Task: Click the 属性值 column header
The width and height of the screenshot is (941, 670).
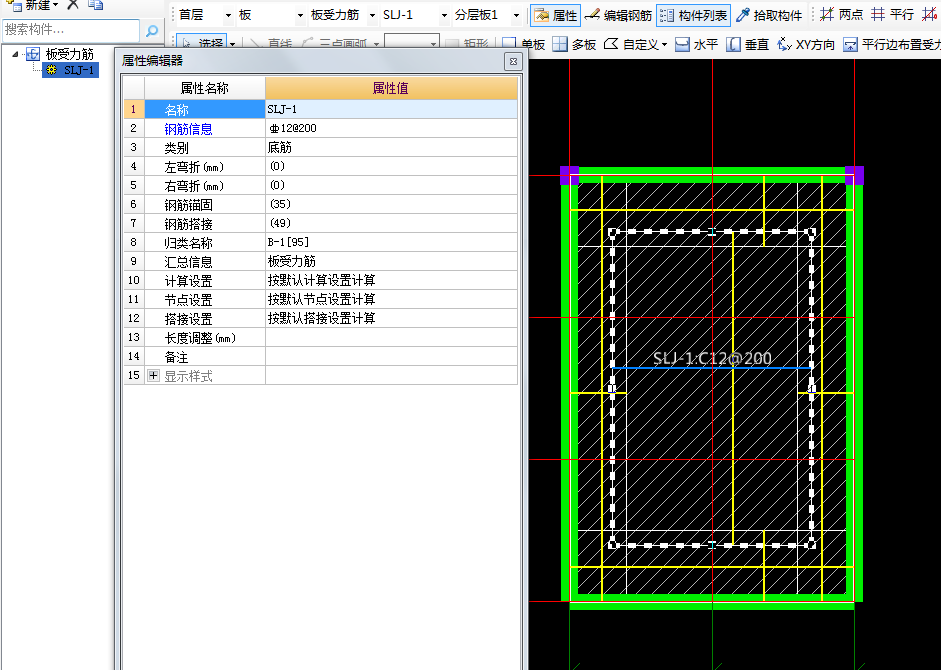Action: 391,88
